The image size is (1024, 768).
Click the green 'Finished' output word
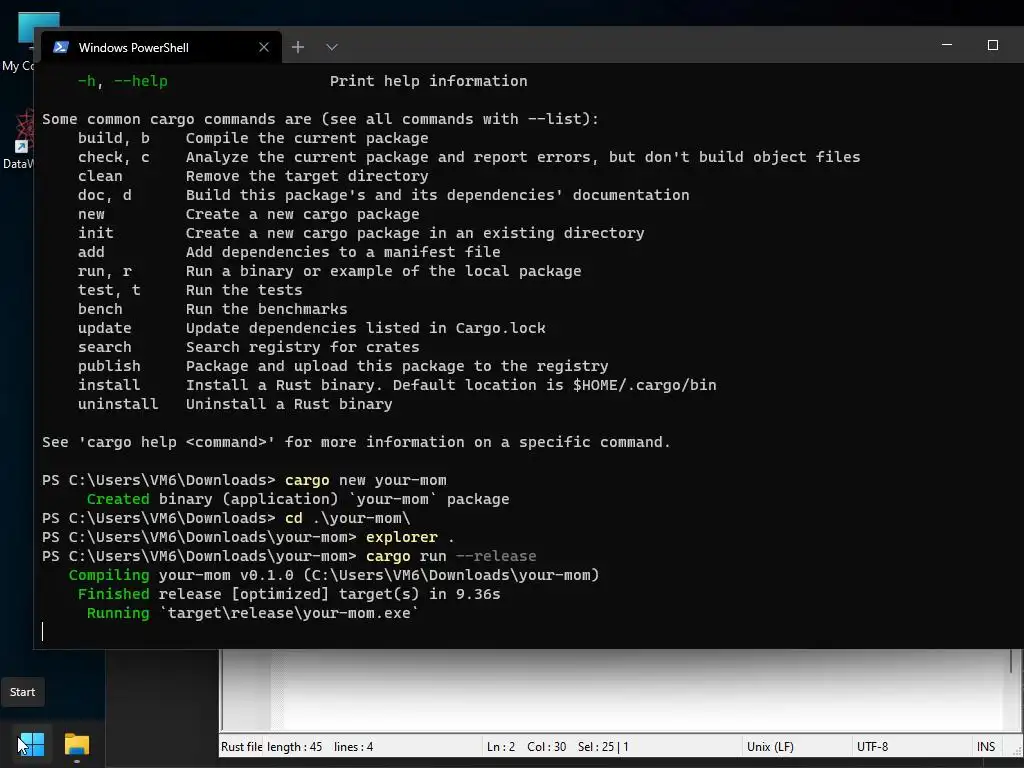[x=114, y=594]
